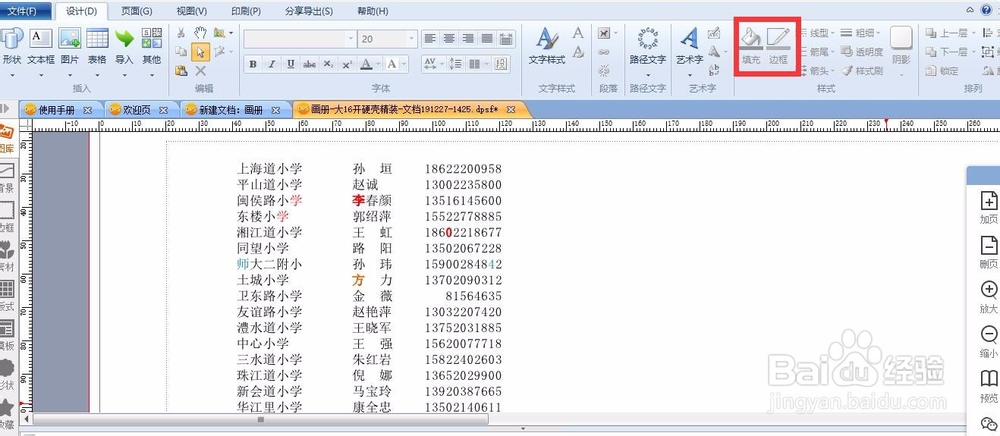This screenshot has width=1000, height=436.
Task: Switch to the 印刷(P) tab
Action: [x=246, y=11]
